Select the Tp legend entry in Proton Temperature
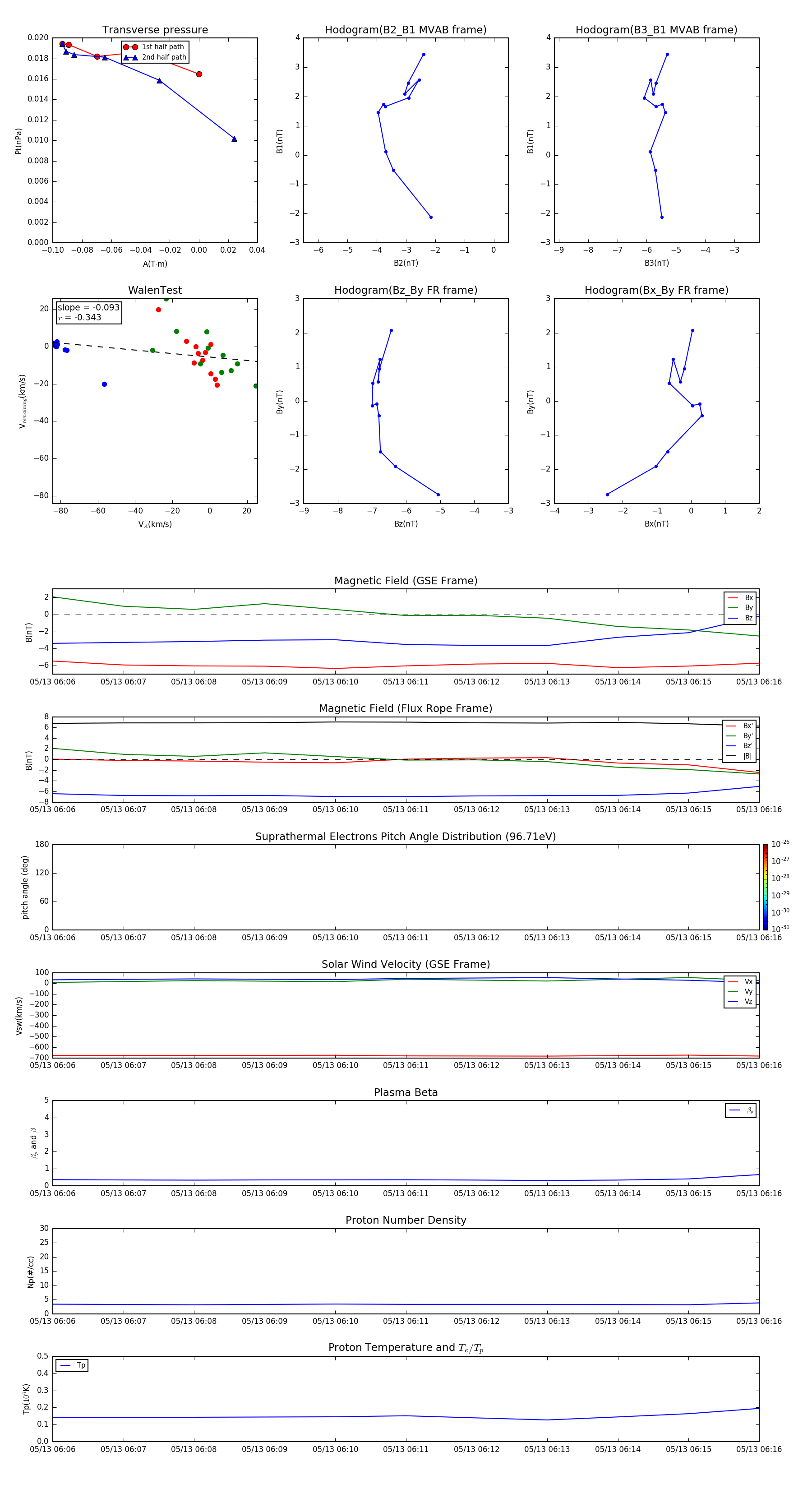The image size is (812, 1489). (72, 1365)
